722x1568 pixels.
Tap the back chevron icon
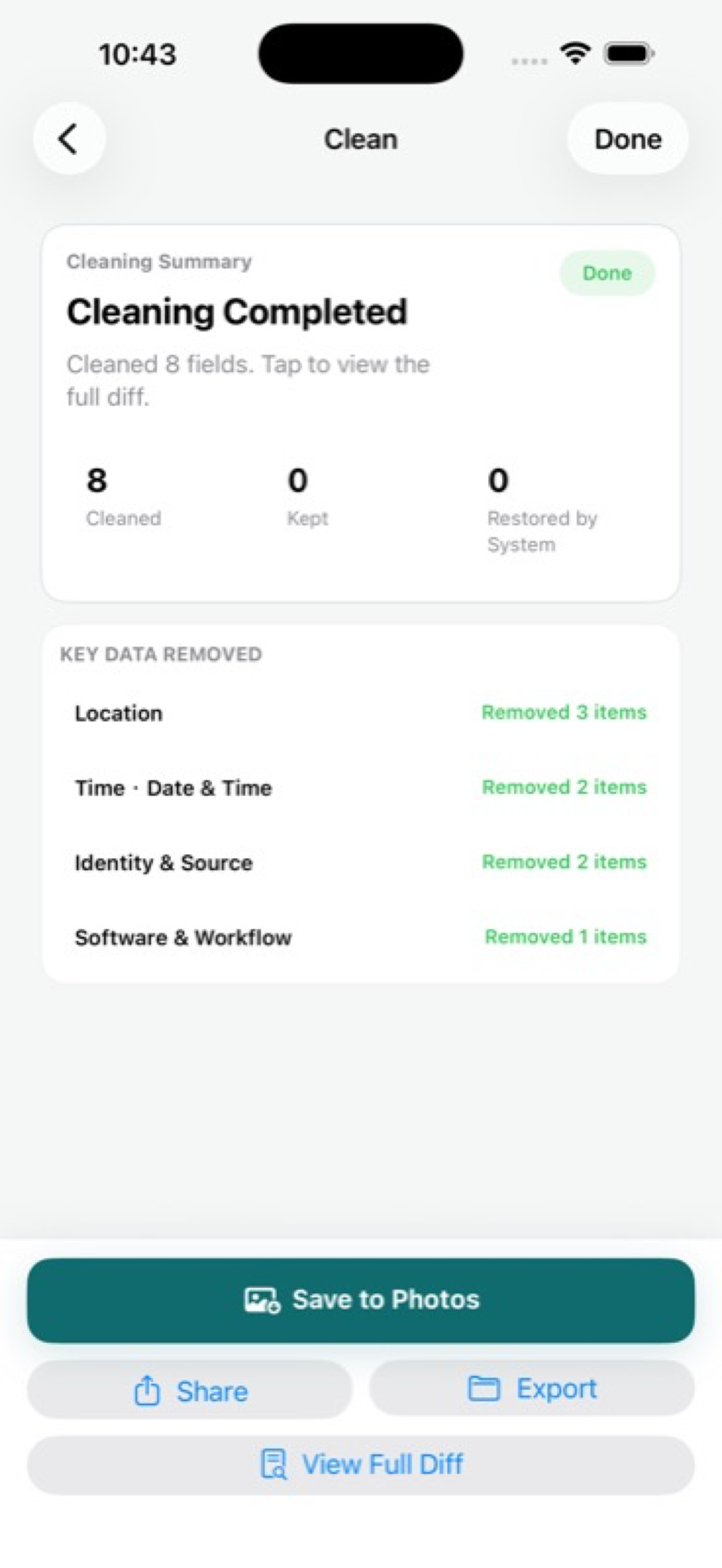(x=68, y=139)
